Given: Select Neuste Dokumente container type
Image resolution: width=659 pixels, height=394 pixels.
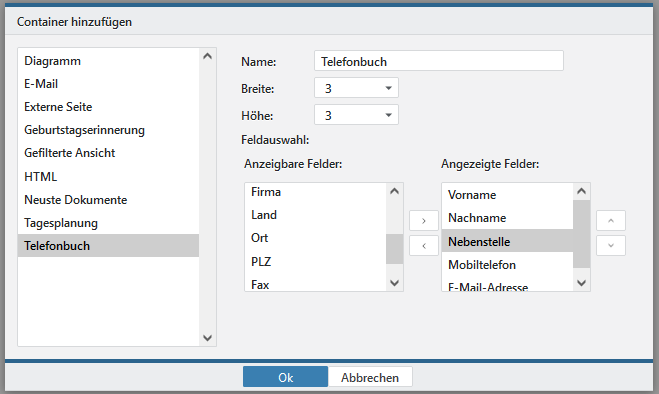Looking at the screenshot, I should (108, 200).
